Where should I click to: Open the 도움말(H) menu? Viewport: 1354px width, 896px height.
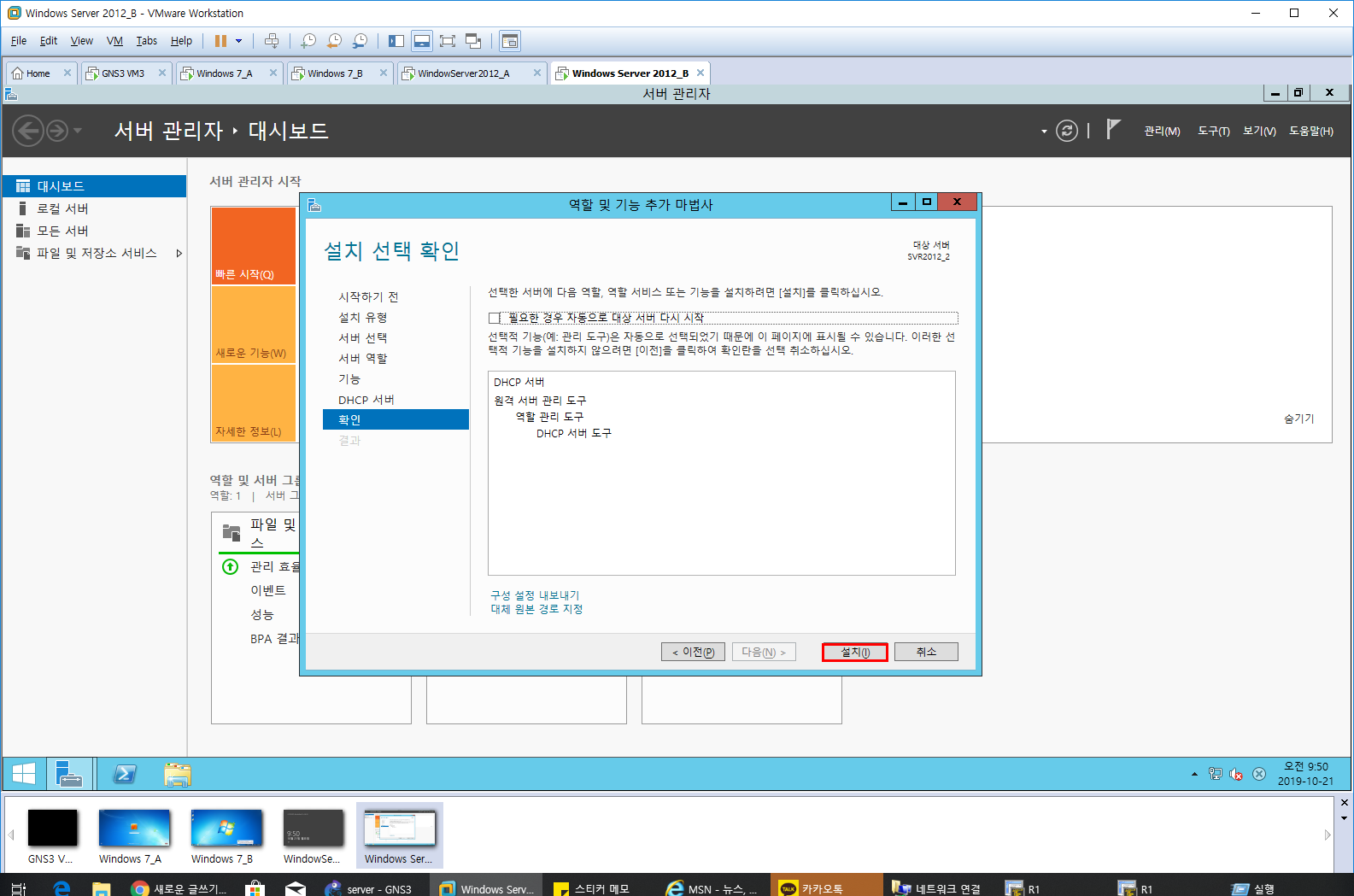tap(1311, 131)
